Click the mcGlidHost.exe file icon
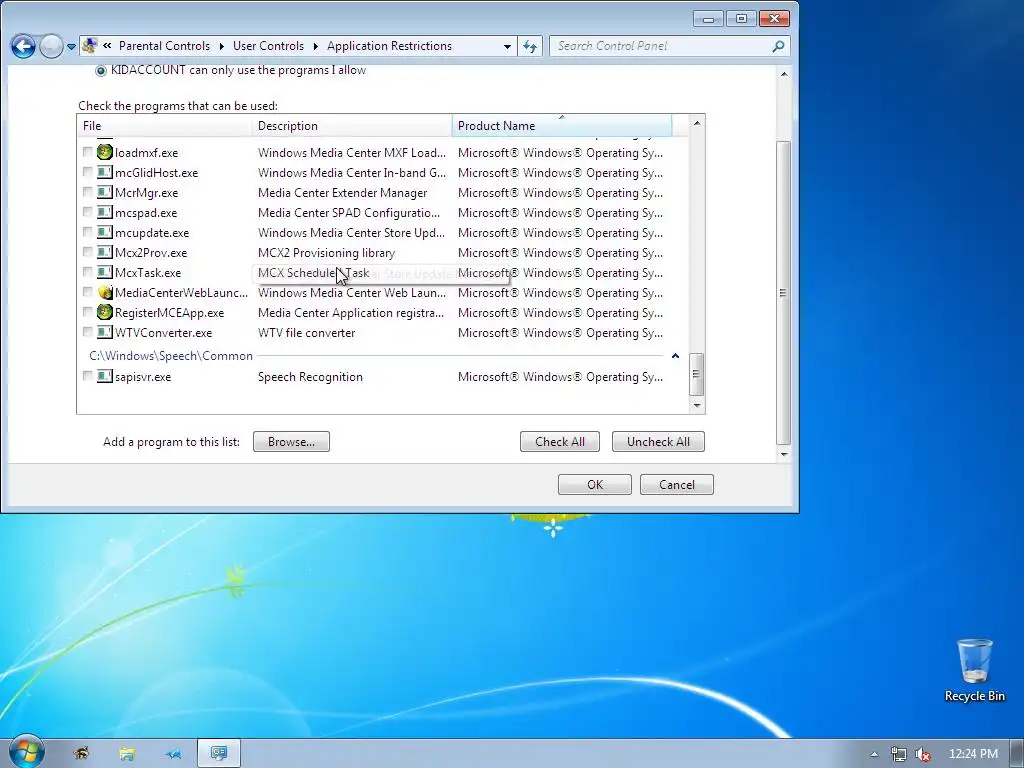The height and width of the screenshot is (768, 1024). point(104,172)
